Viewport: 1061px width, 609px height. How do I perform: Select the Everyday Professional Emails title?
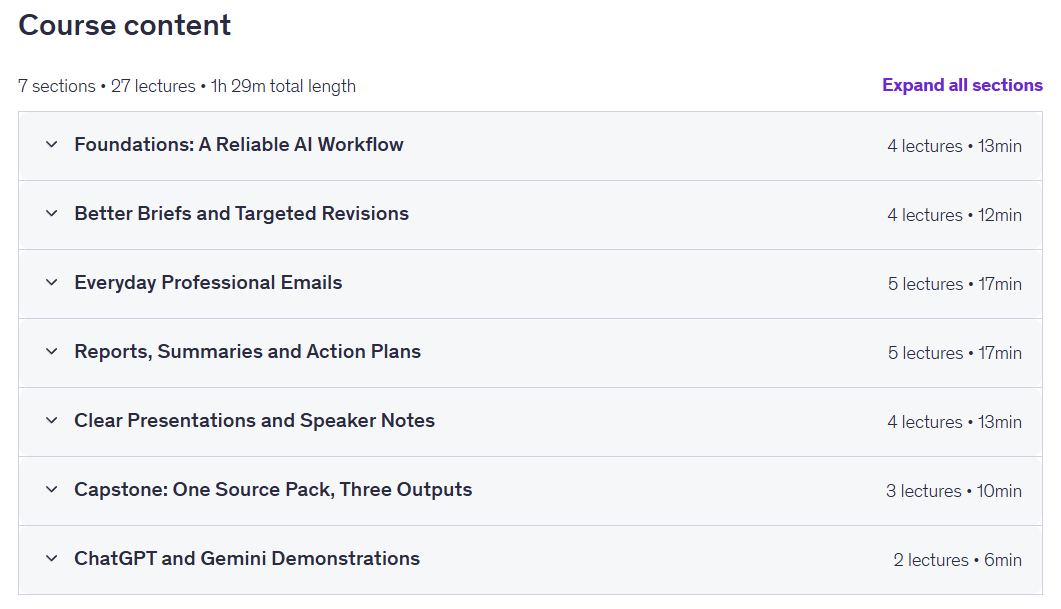pyautogui.click(x=208, y=283)
